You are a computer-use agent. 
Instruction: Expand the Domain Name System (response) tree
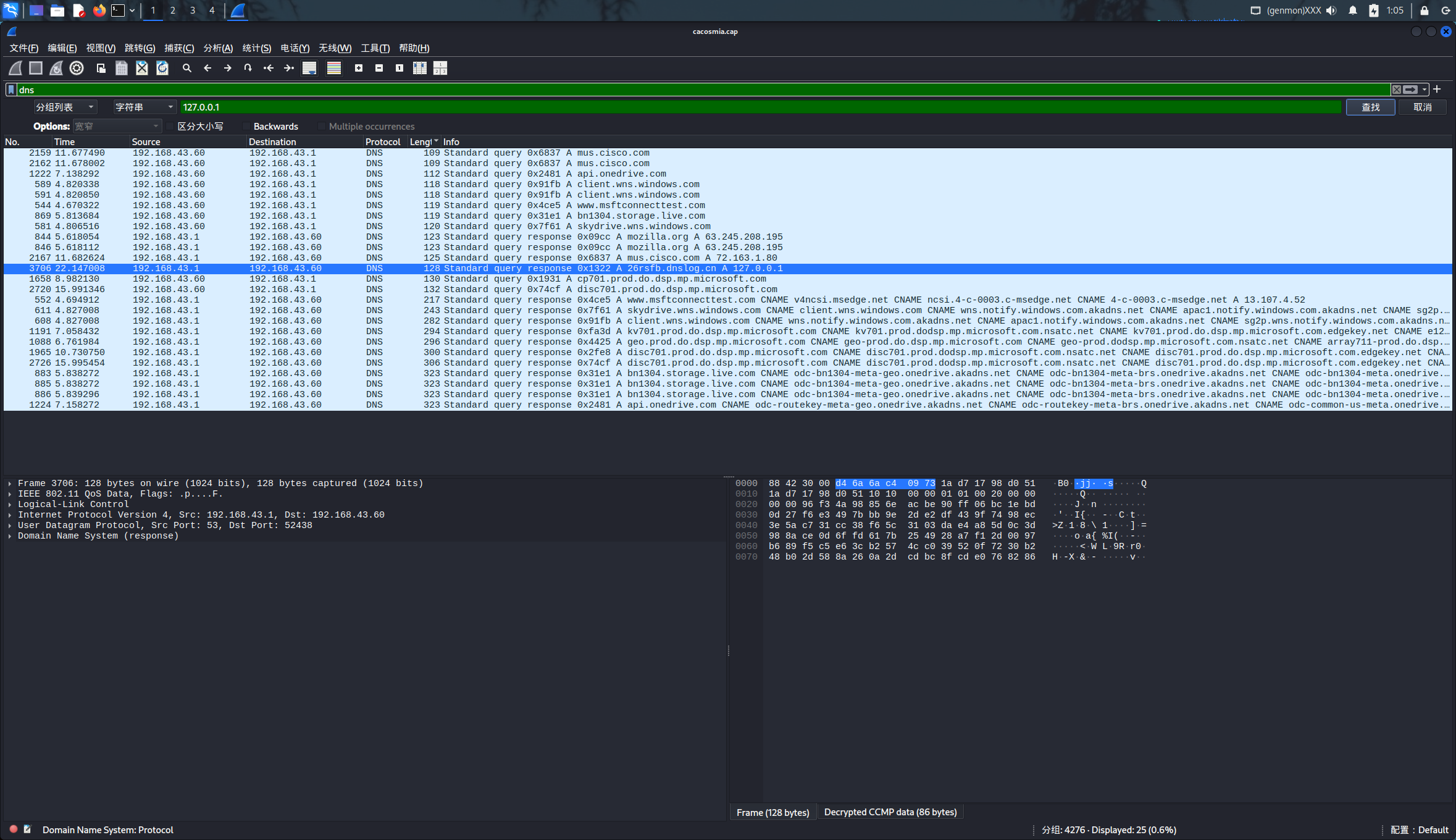point(10,536)
